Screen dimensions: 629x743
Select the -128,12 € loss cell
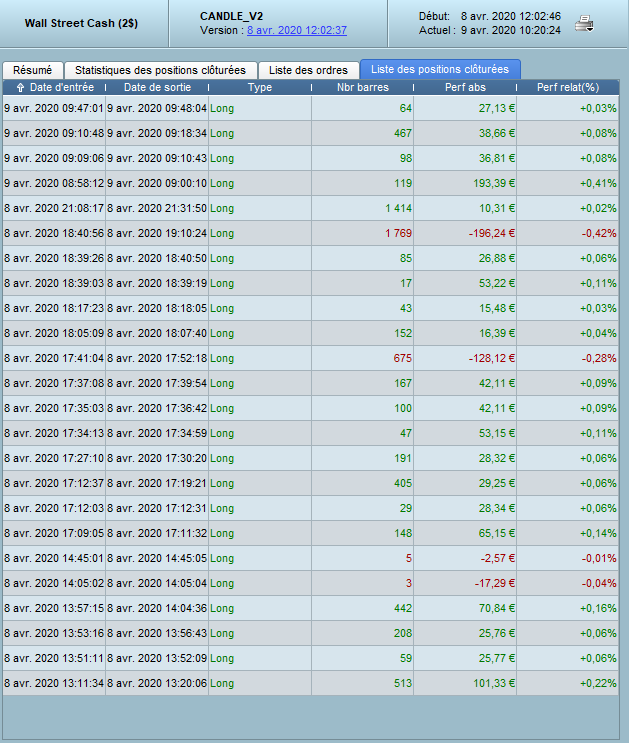coord(465,358)
